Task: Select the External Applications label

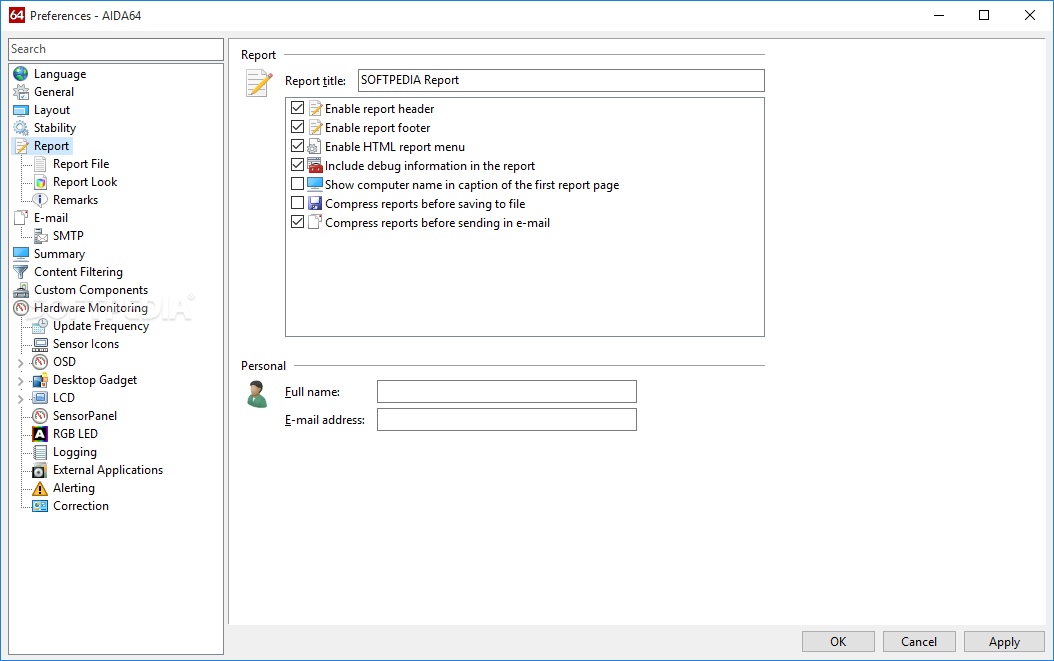Action: pyautogui.click(x=108, y=470)
